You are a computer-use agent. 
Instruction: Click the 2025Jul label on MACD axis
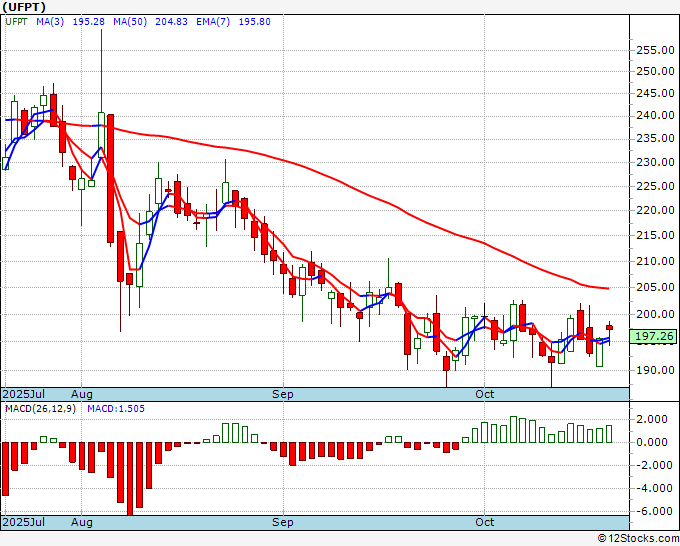(x=24, y=522)
